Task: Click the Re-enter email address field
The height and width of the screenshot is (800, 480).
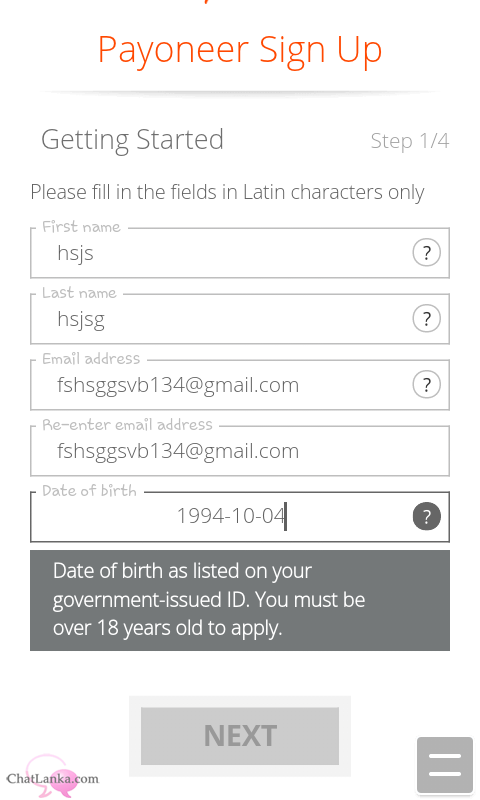Action: [x=240, y=451]
